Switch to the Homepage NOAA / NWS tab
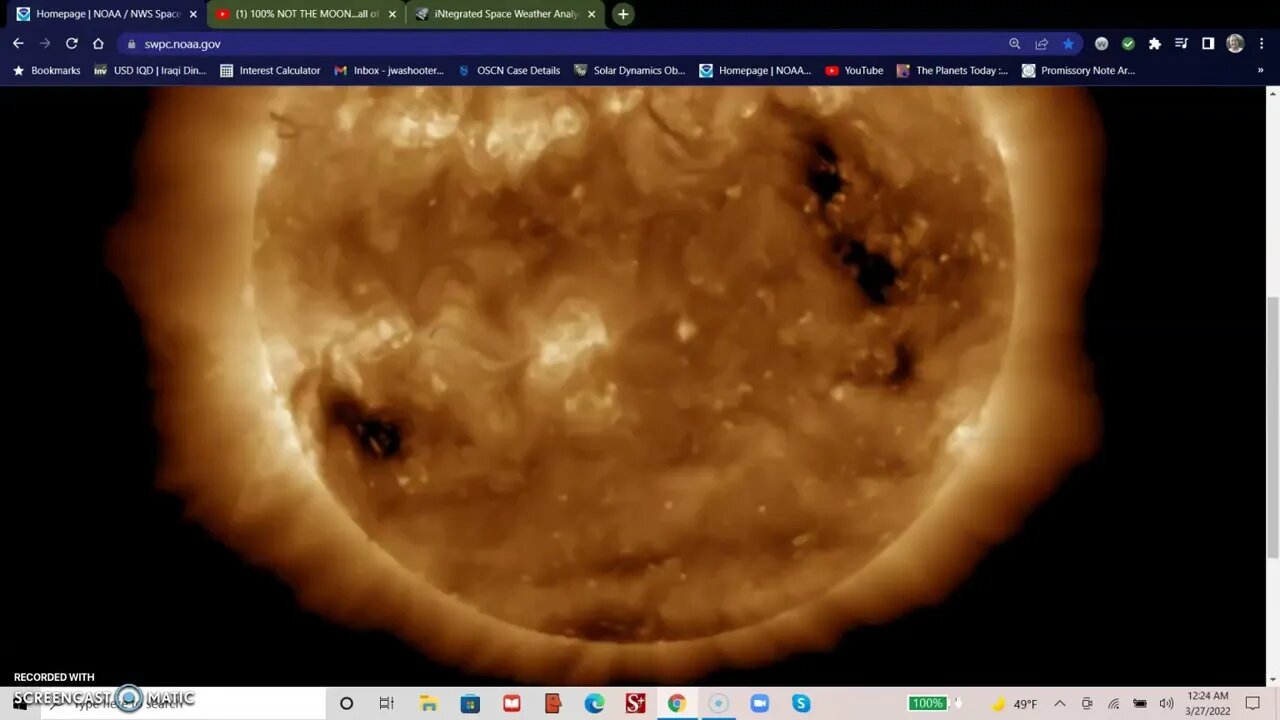The image size is (1280, 720). tap(108, 14)
